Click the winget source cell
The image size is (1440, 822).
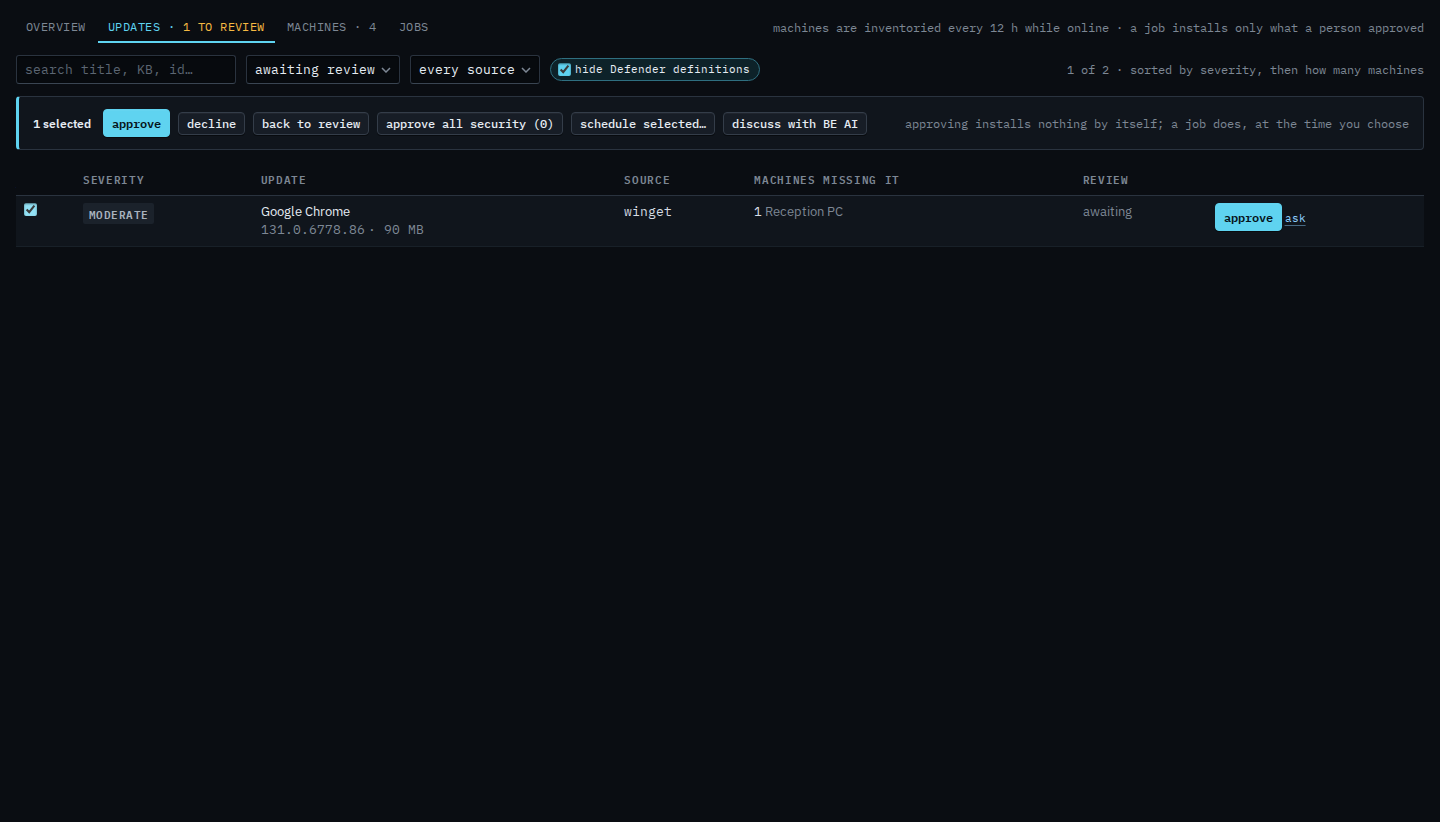[x=648, y=211]
